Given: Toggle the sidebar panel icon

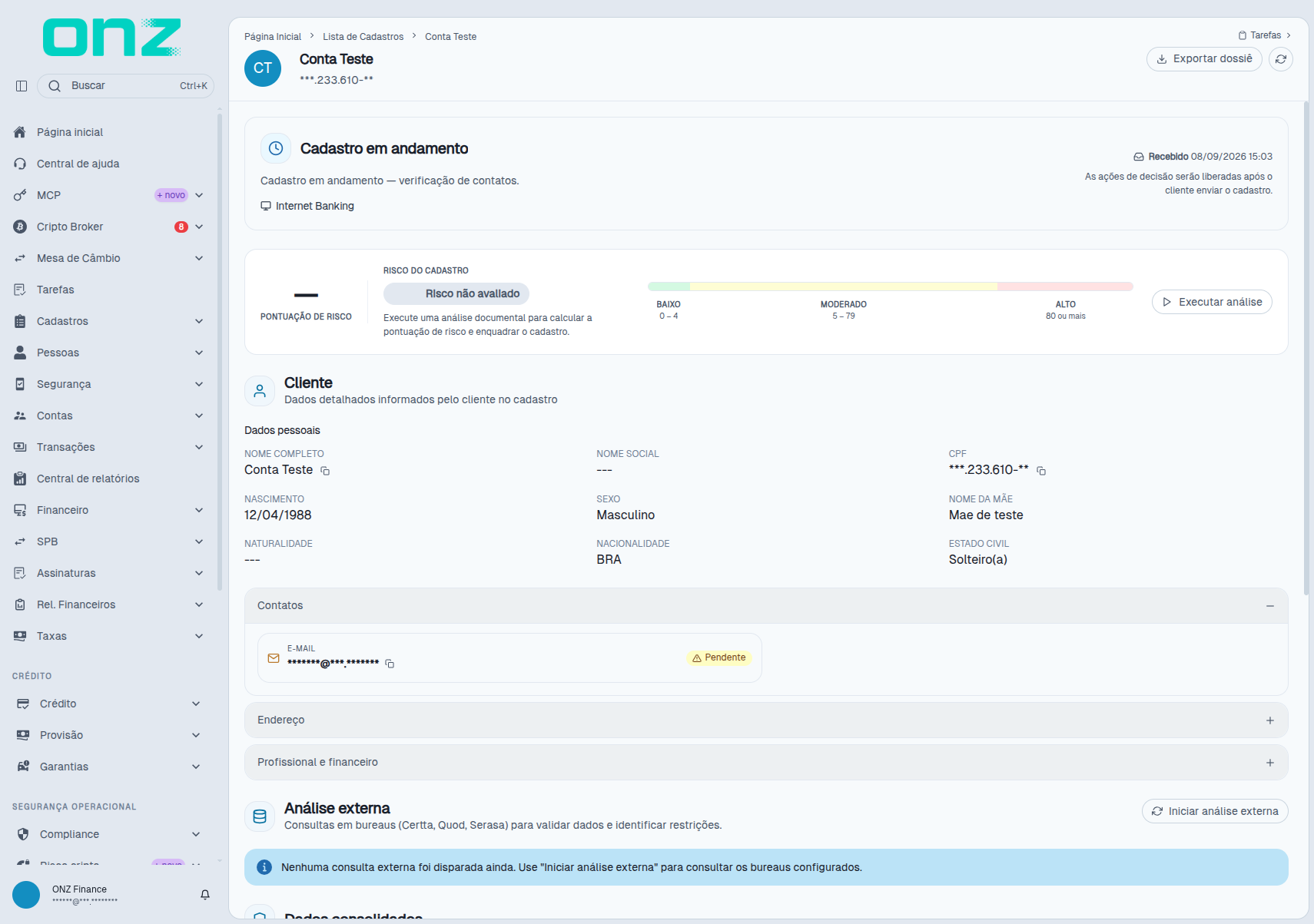Looking at the screenshot, I should pos(22,86).
